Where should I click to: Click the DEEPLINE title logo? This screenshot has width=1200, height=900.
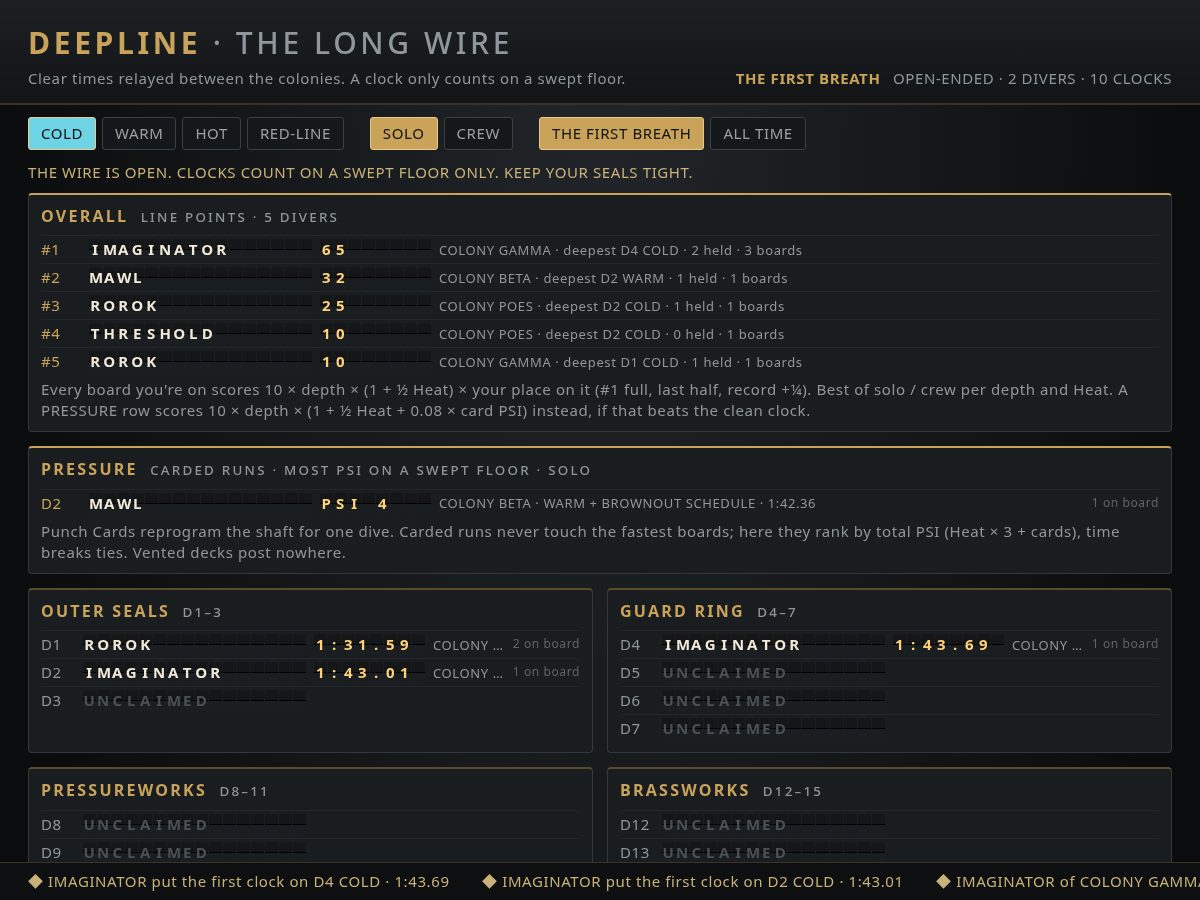114,43
